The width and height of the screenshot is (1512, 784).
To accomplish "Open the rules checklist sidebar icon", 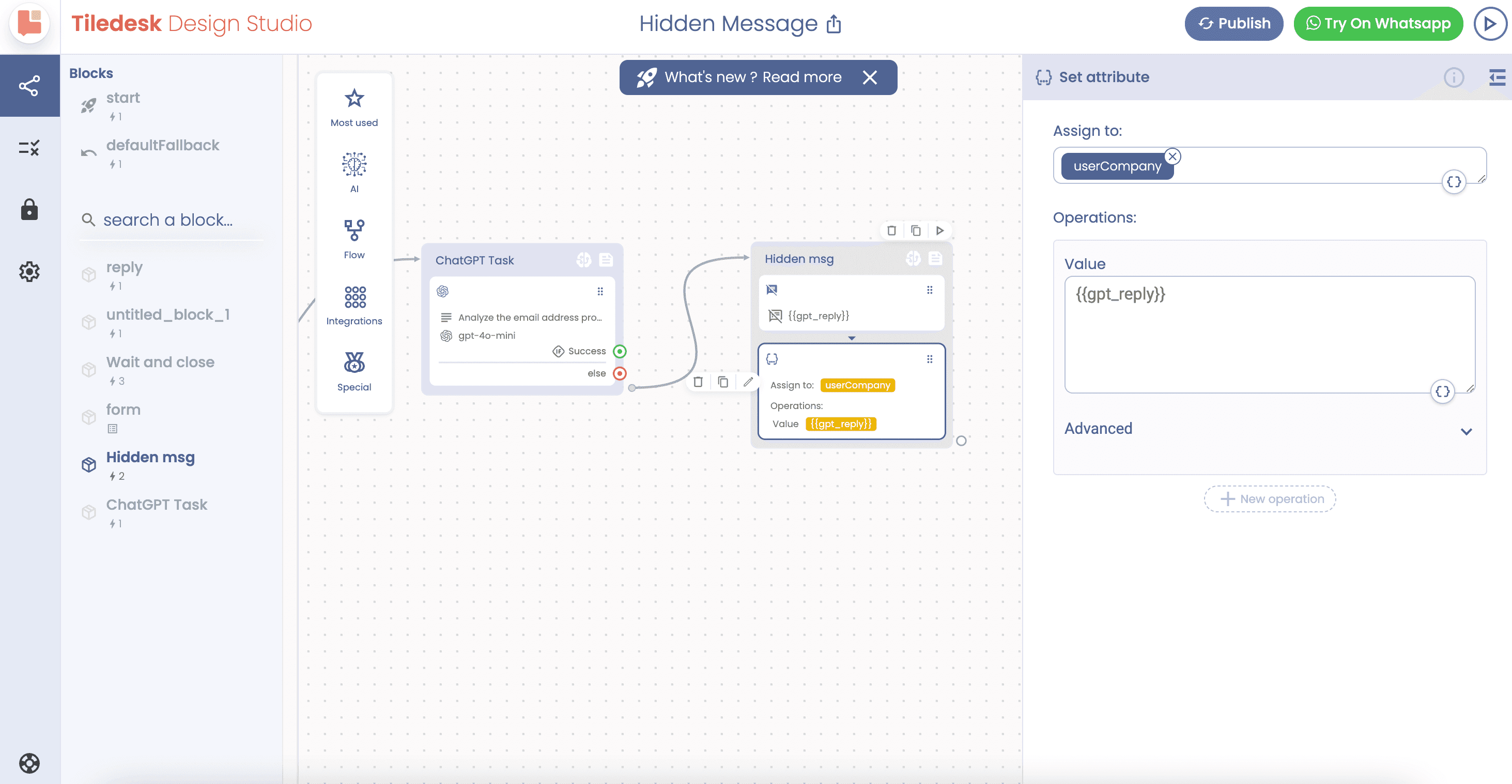I will [x=29, y=148].
